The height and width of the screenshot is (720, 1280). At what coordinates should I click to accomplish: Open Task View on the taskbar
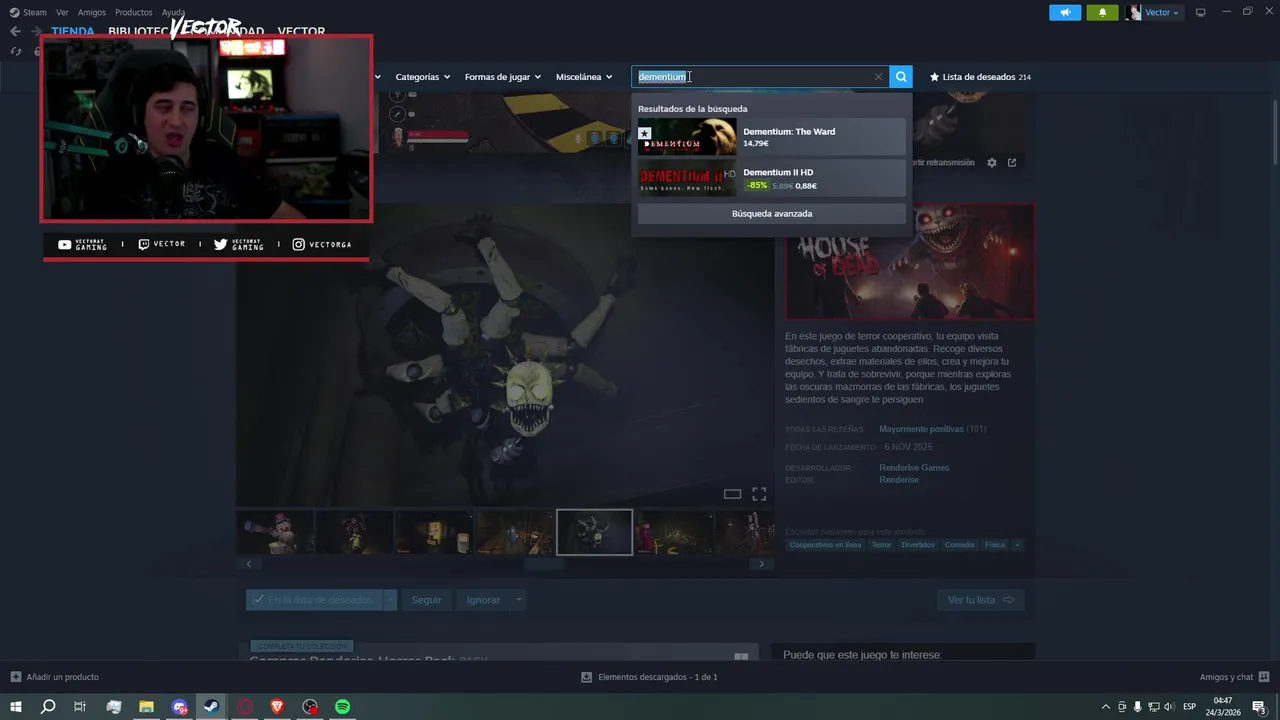click(80, 707)
